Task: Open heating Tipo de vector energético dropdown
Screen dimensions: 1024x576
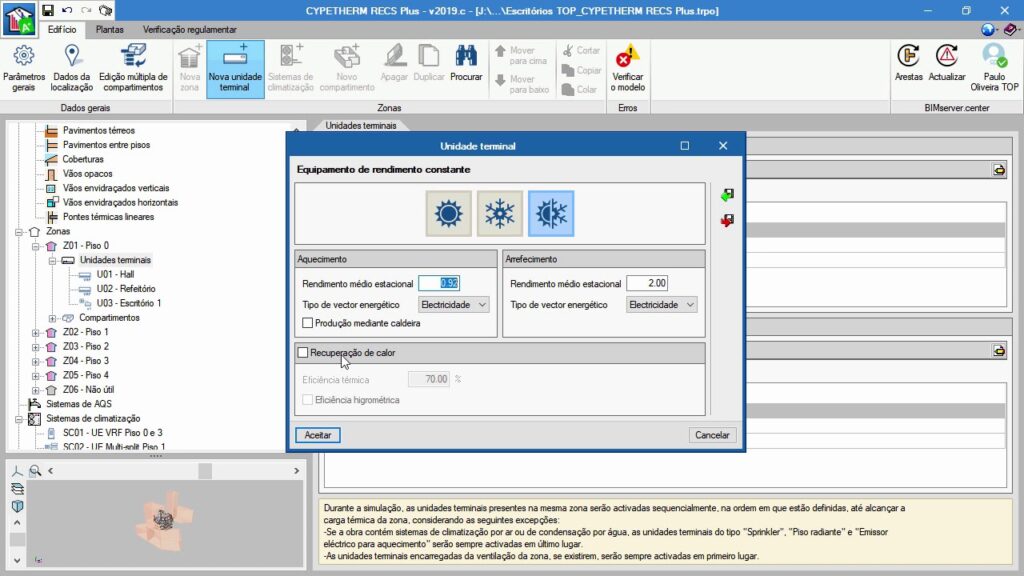Action: point(453,304)
